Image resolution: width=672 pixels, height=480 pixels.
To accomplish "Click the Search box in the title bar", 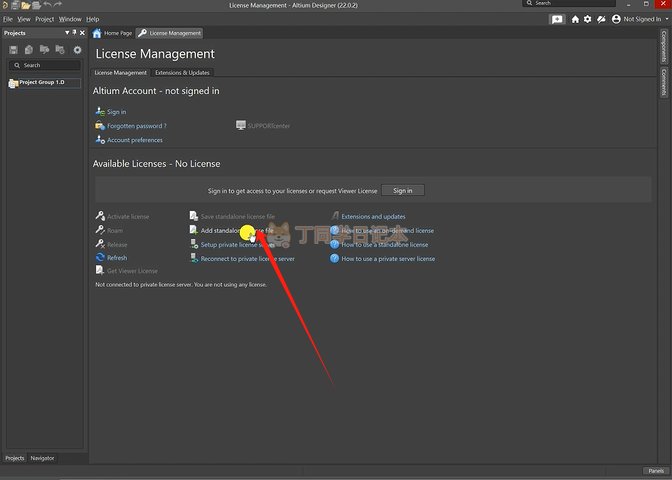I will point(569,3).
